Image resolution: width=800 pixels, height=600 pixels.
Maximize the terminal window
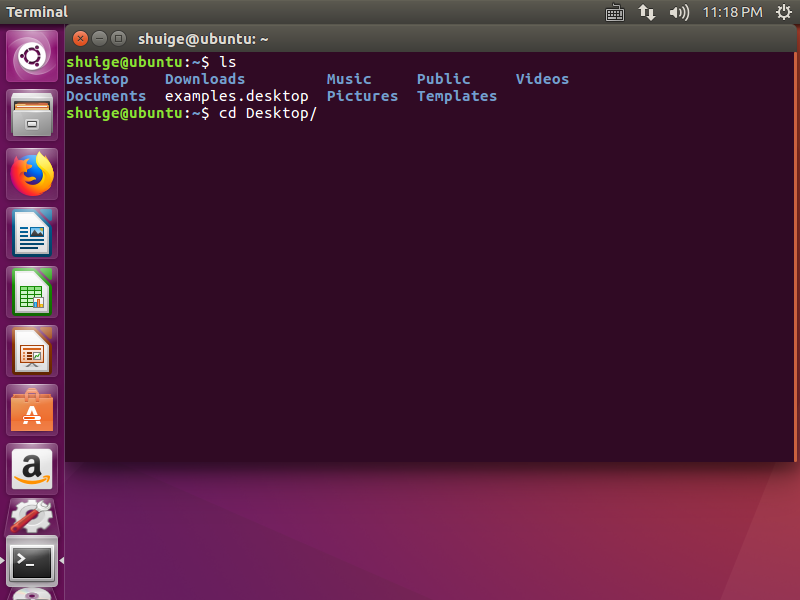(118, 38)
